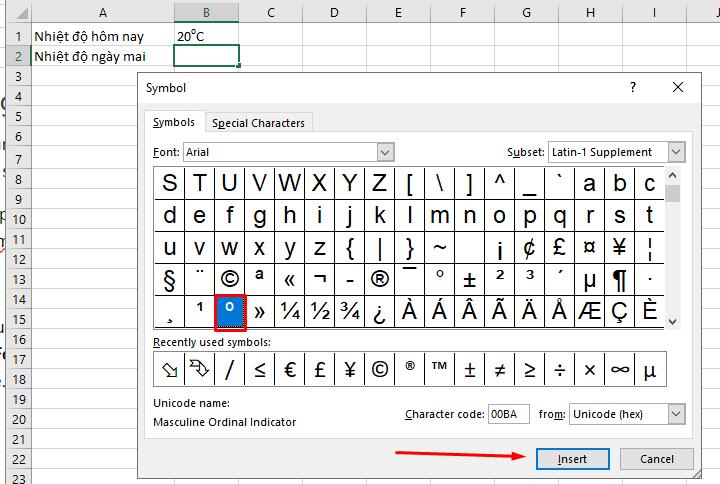Choose the plus-minus ± symbol in the character grid
This screenshot has height=484, width=720.
click(x=469, y=279)
